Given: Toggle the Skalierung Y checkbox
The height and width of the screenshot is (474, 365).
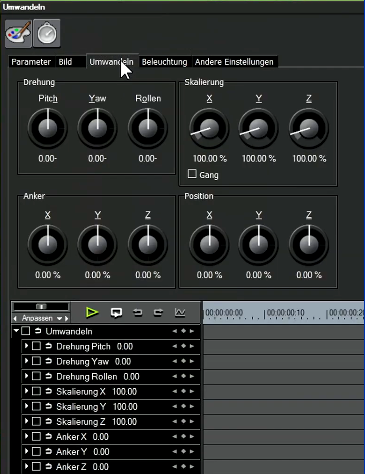Looking at the screenshot, I should (x=36, y=406).
